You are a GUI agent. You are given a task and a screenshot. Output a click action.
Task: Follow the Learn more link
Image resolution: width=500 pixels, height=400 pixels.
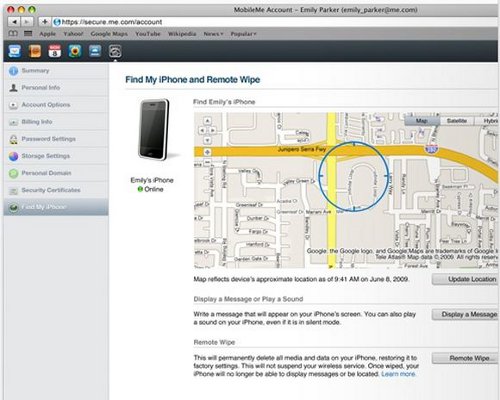(398, 374)
